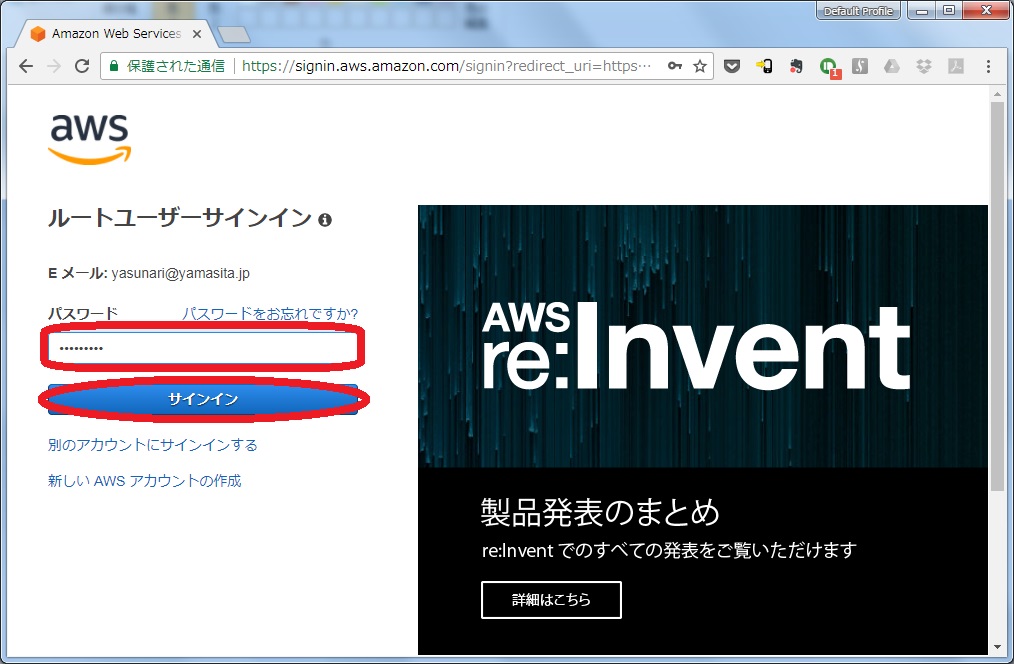Screen dimensions: 1014x664
Task: Click the Default Profile button
Action: click(x=858, y=11)
